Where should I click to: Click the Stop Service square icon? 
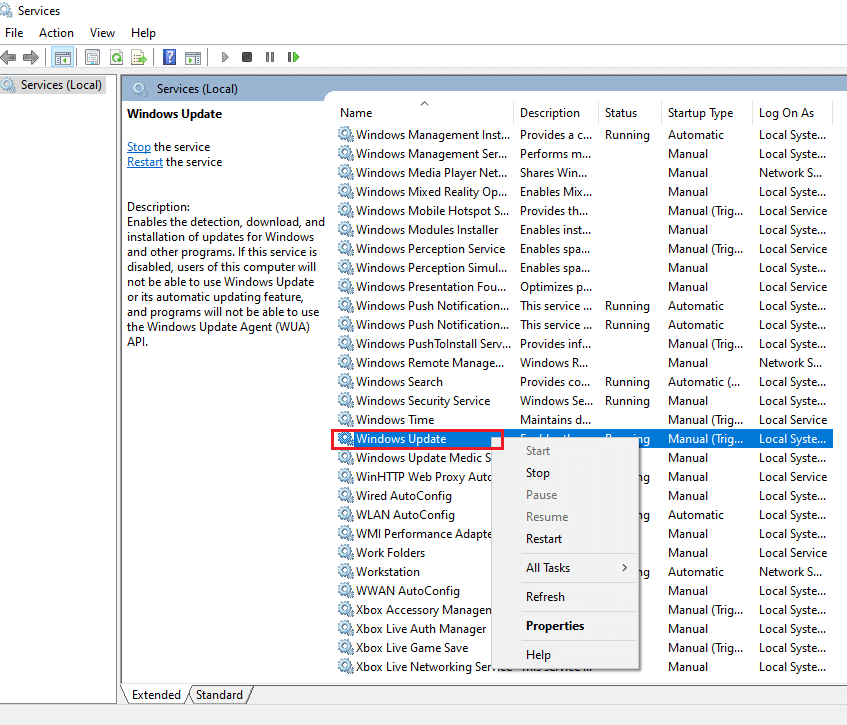pyautogui.click(x=247, y=57)
